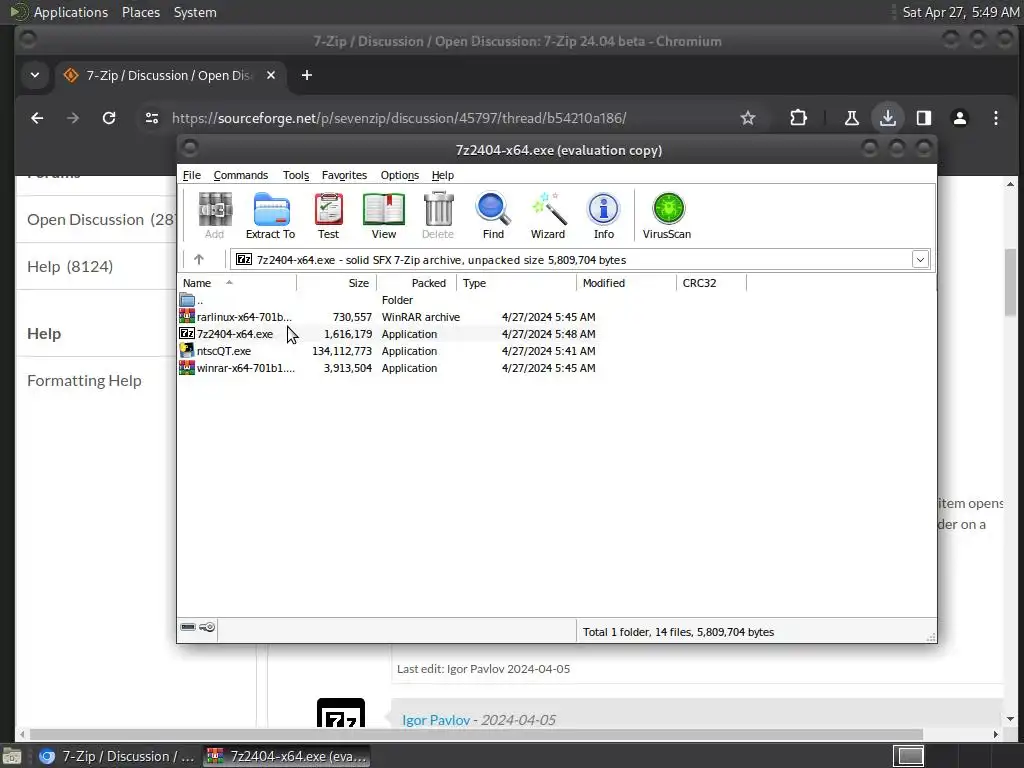This screenshot has width=1024, height=768.
Task: Expand the archive path dropdown arrow
Action: click(920, 259)
